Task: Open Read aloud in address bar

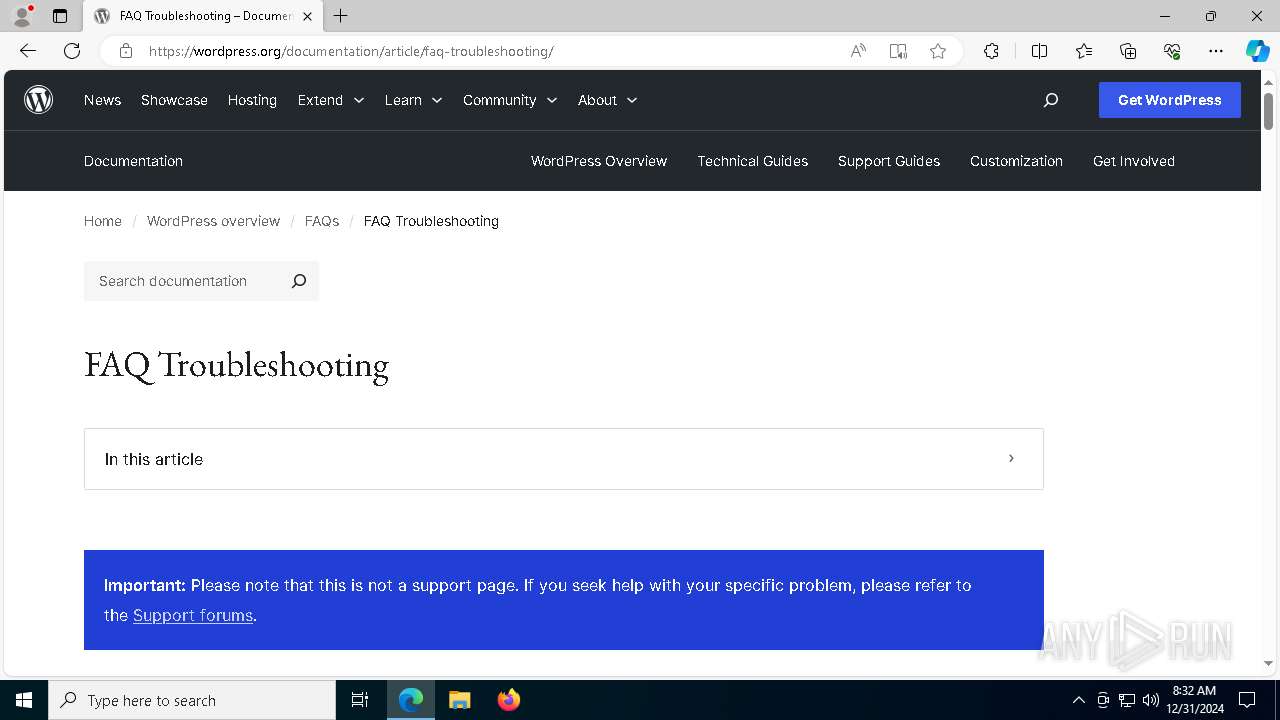Action: [x=858, y=51]
